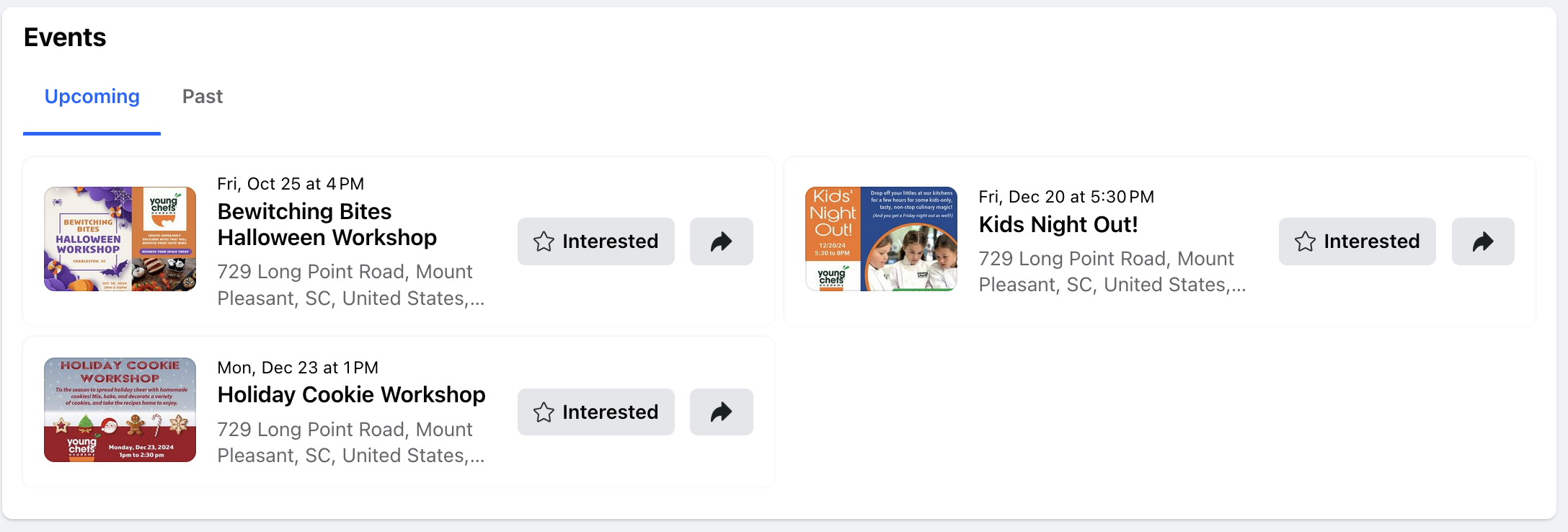Screen dimensions: 1568x532
Task: Share the Kids Night Out event
Action: [x=1483, y=241]
